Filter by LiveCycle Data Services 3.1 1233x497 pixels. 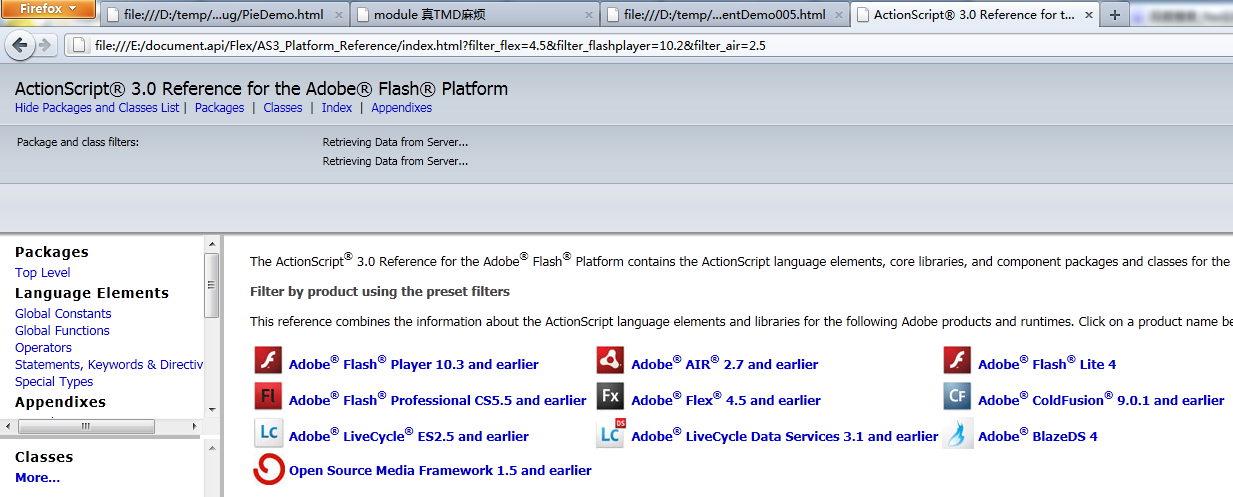coord(785,436)
